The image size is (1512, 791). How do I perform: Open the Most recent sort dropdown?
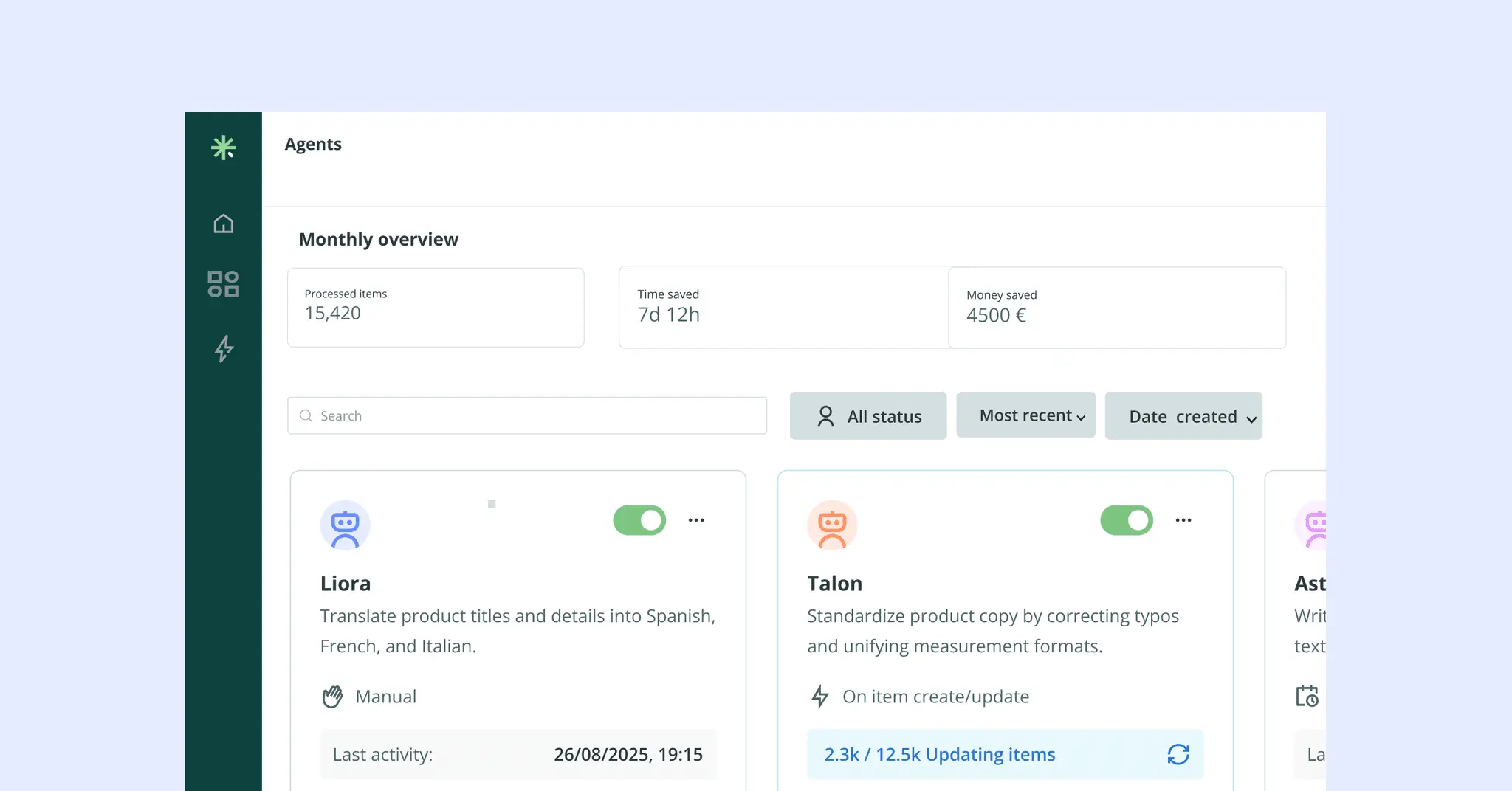1025,415
